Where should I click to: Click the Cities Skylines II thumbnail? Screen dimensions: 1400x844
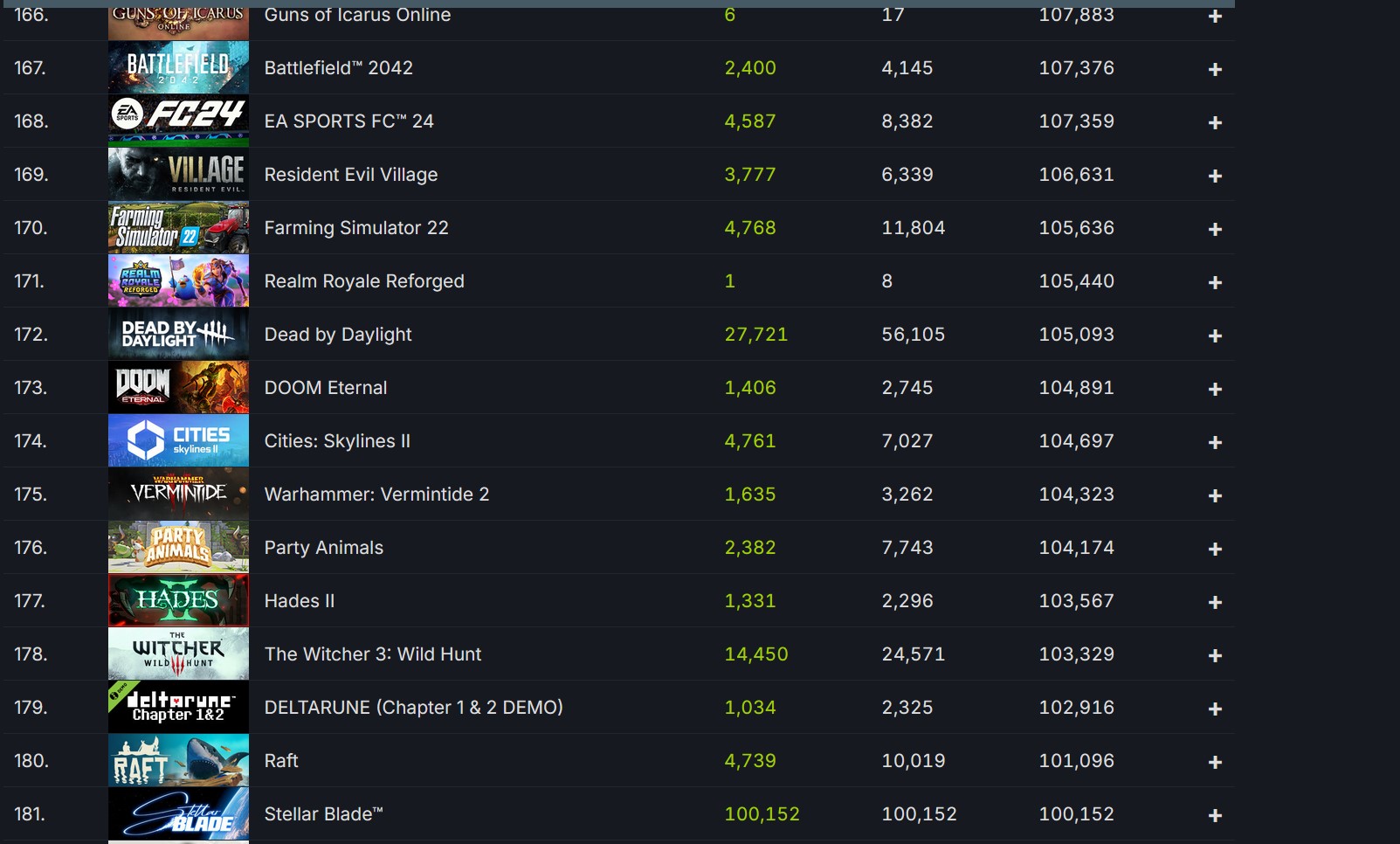178,440
